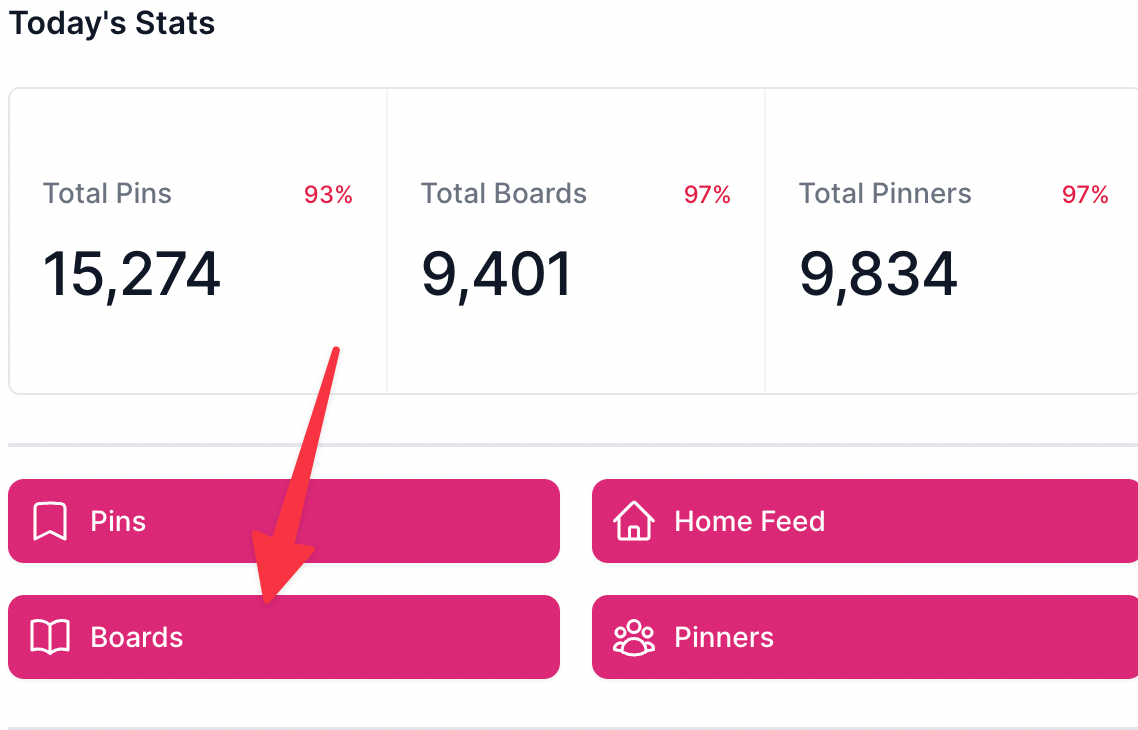Click the open book icon beside Boards
This screenshot has height=730, width=1138.
pyautogui.click(x=50, y=637)
